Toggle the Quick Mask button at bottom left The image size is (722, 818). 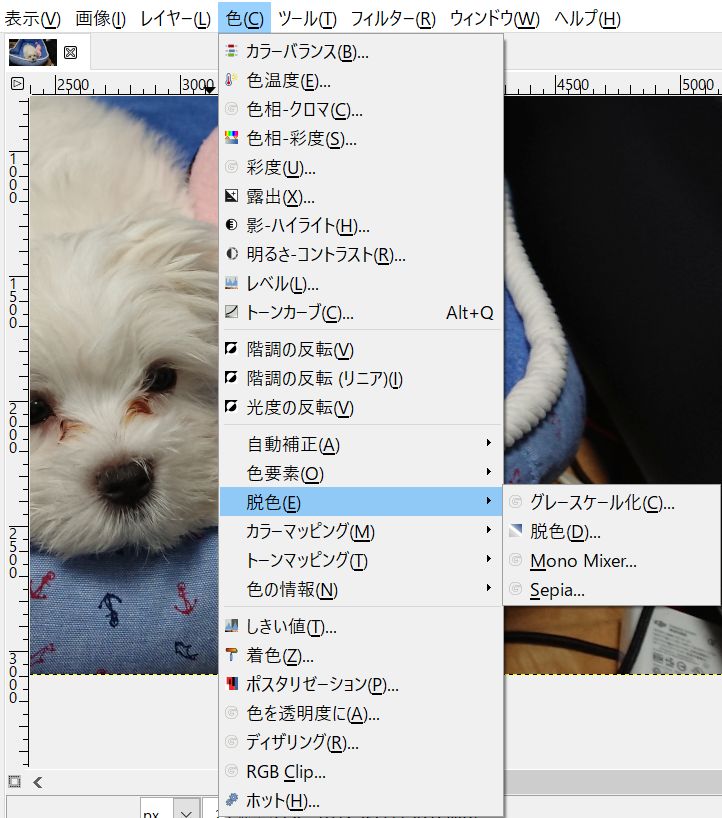pyautogui.click(x=15, y=781)
